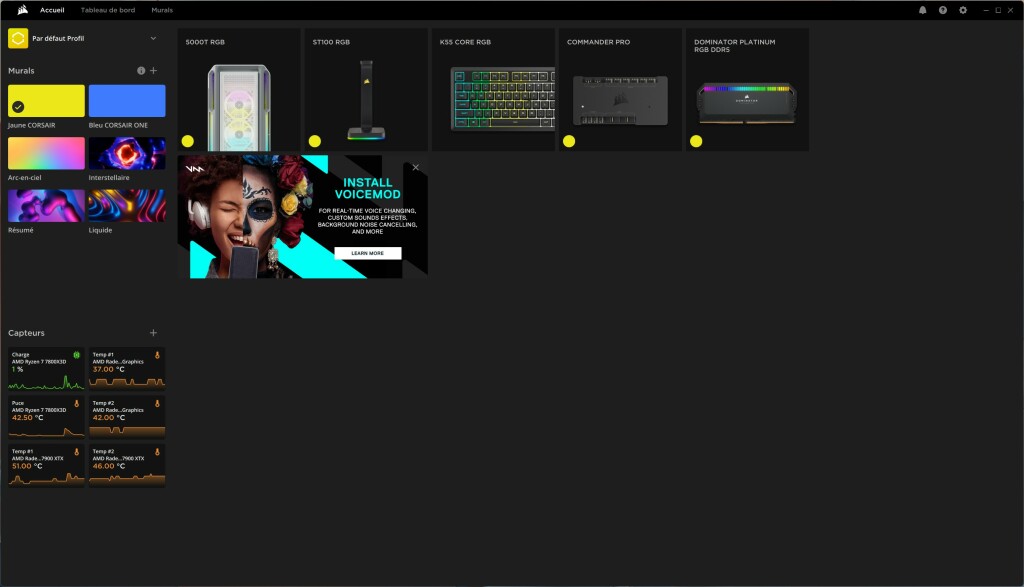
Task: Toggle the yellow dot on Commander Pro card
Action: (x=569, y=141)
